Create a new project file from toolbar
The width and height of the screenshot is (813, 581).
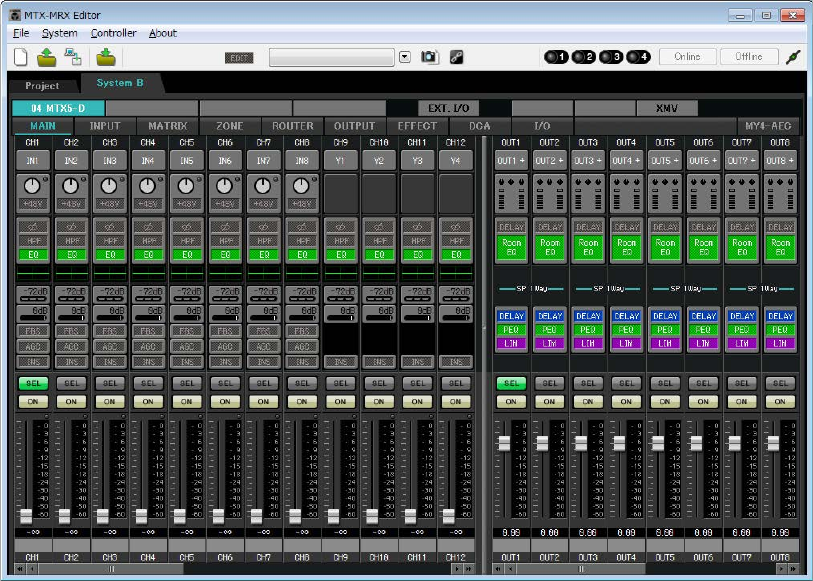tap(21, 57)
